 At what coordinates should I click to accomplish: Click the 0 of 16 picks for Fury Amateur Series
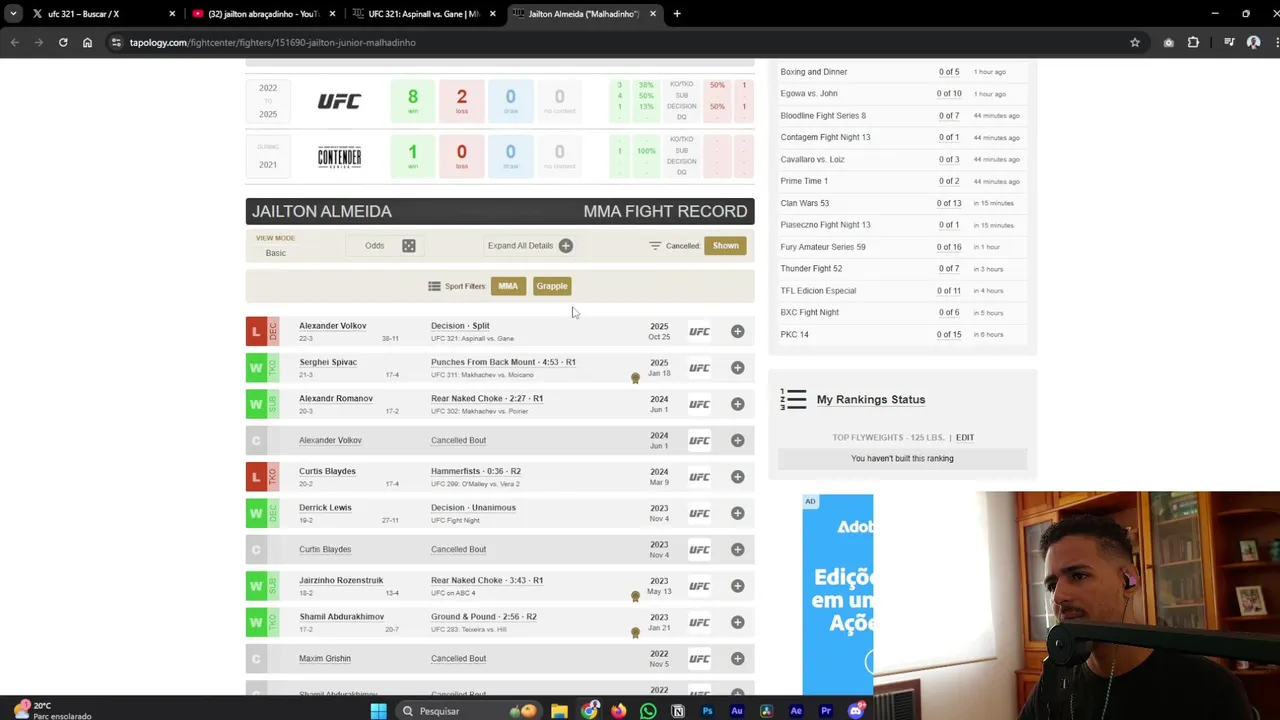pos(949,247)
